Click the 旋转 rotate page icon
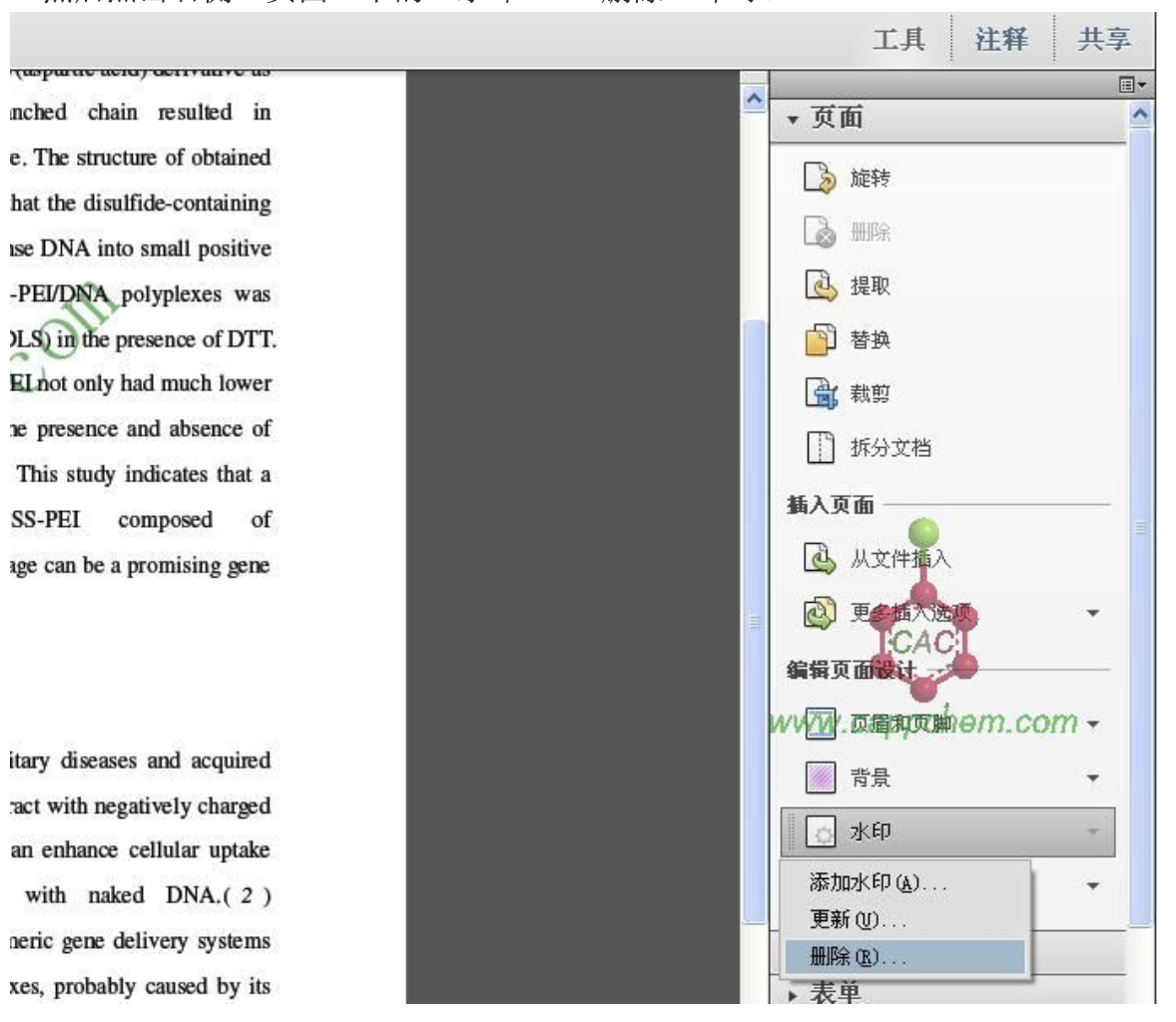This screenshot has height=1022, width=1176. pos(820,179)
